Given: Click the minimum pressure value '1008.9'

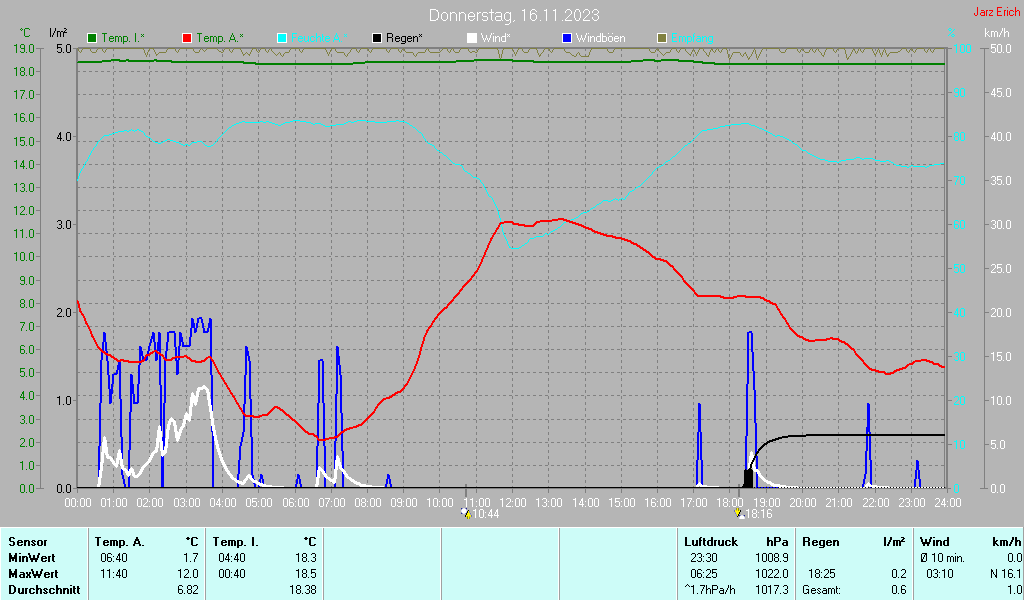Looking at the screenshot, I should click(x=772, y=558).
